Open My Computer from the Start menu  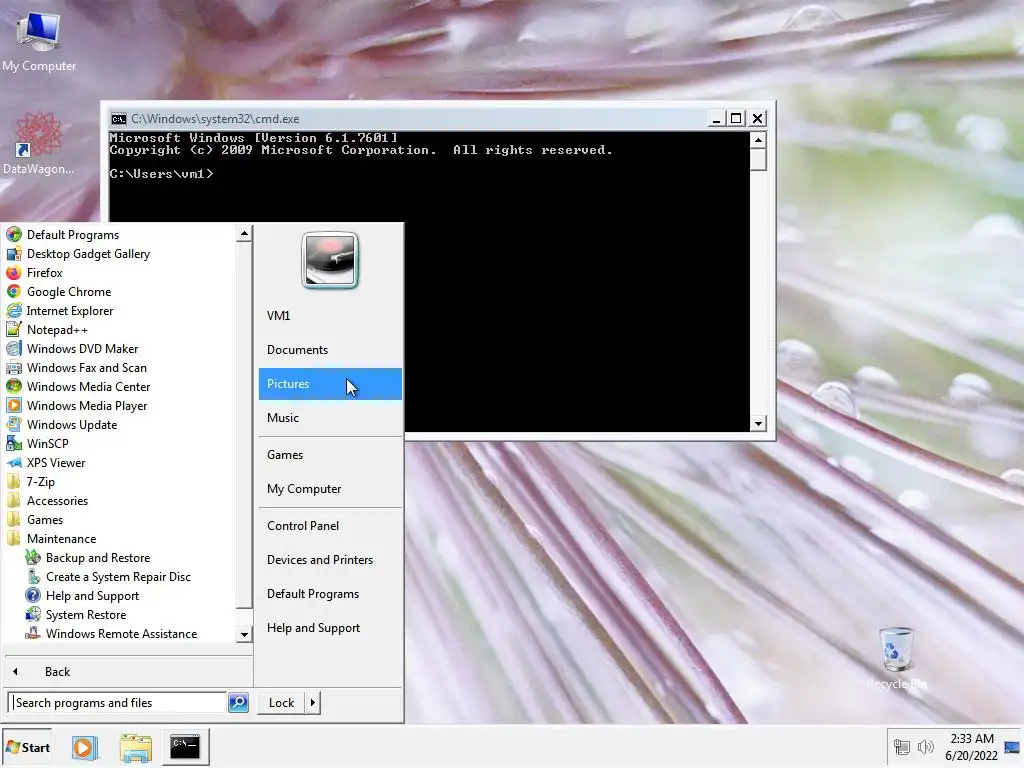tap(330, 488)
